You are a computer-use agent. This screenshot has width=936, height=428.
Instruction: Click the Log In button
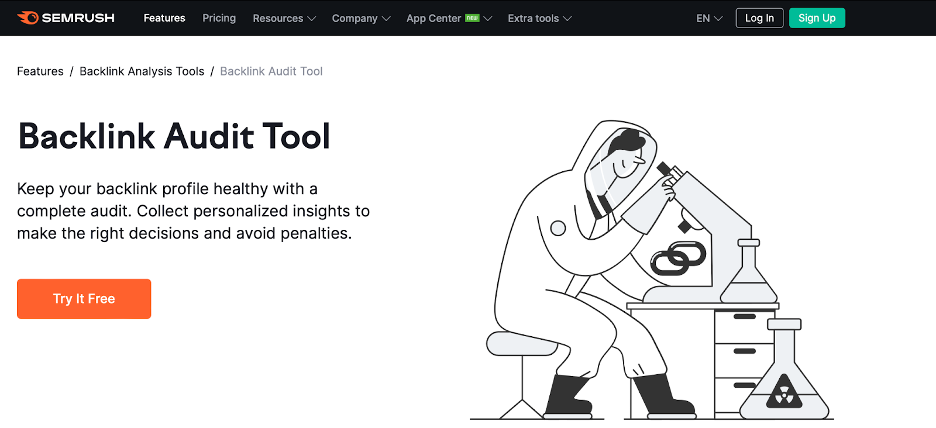(759, 18)
